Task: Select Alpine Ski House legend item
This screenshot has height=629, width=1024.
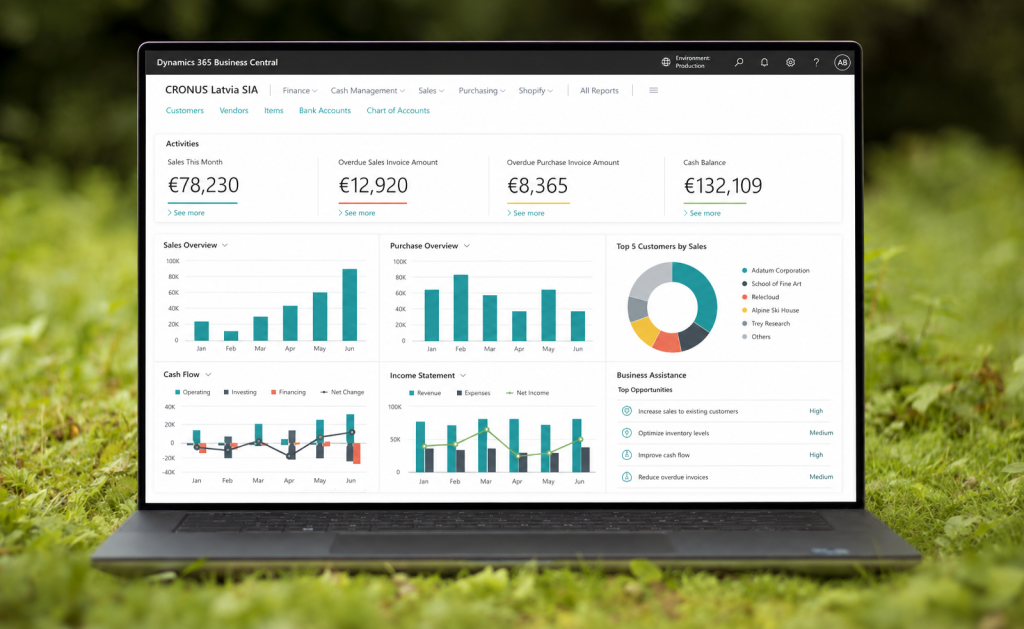Action: [770, 310]
